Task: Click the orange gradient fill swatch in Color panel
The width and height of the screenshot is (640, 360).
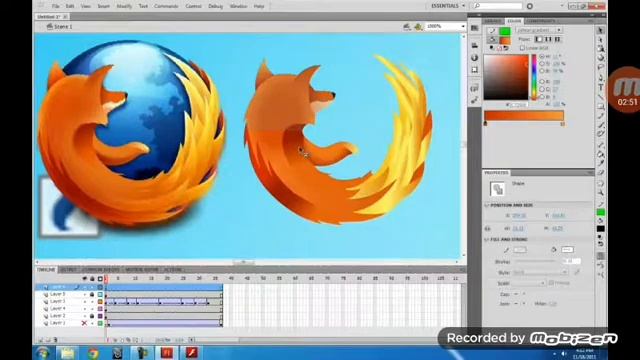Action: [x=505, y=40]
